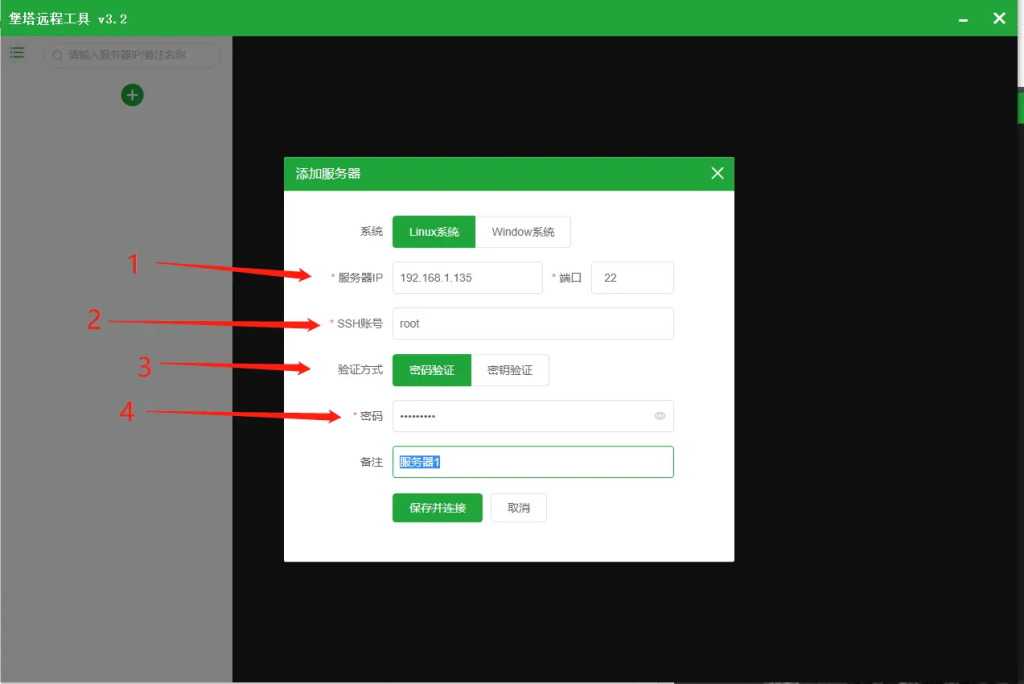
Task: Click the 端口 port input field
Action: 632,278
